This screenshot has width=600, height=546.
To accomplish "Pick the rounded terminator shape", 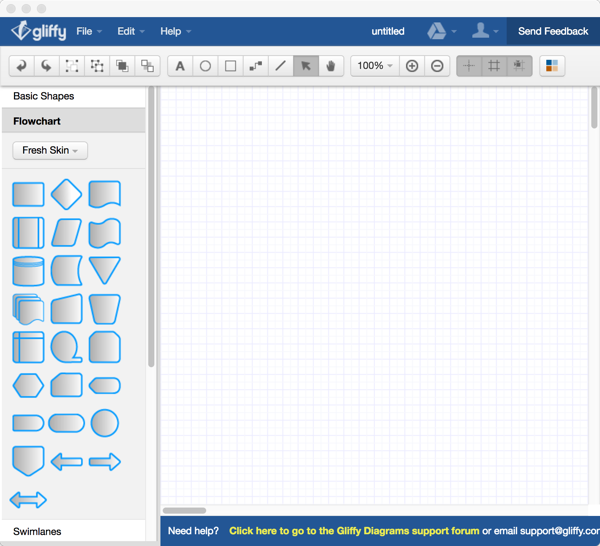I will [66, 423].
